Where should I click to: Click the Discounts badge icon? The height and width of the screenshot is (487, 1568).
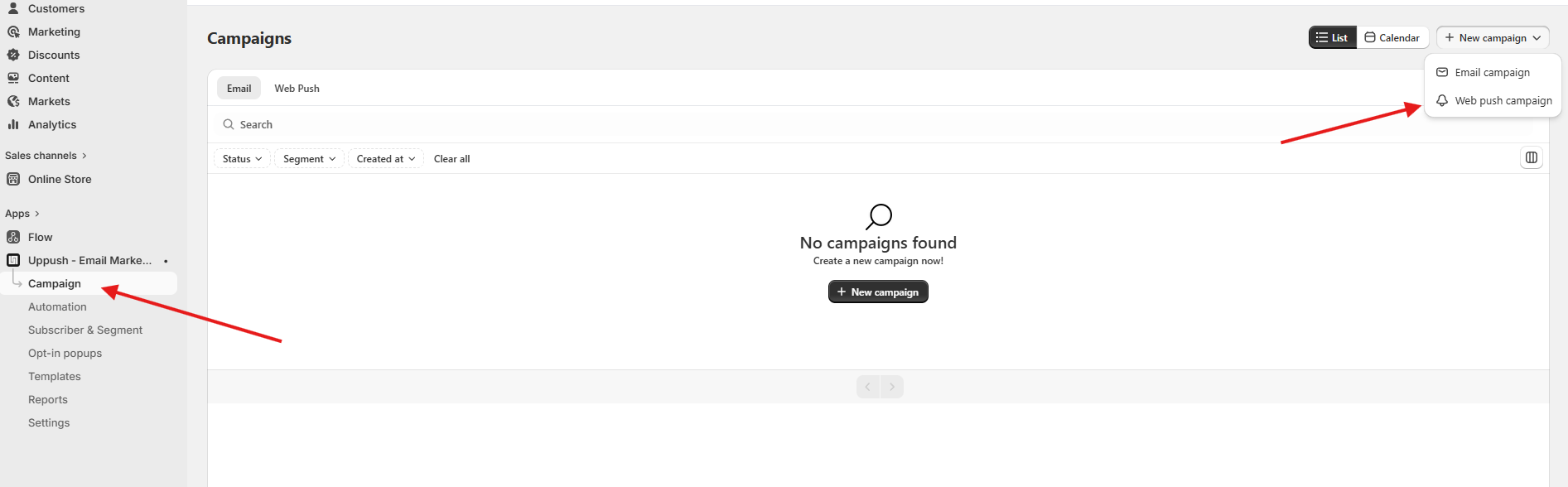point(13,55)
